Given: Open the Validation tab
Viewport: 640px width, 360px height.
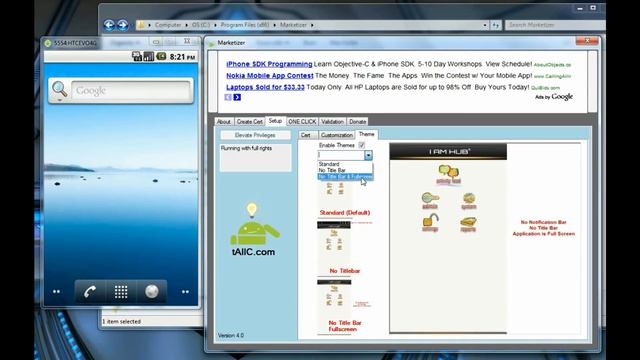Looking at the screenshot, I should pyautogui.click(x=332, y=122).
